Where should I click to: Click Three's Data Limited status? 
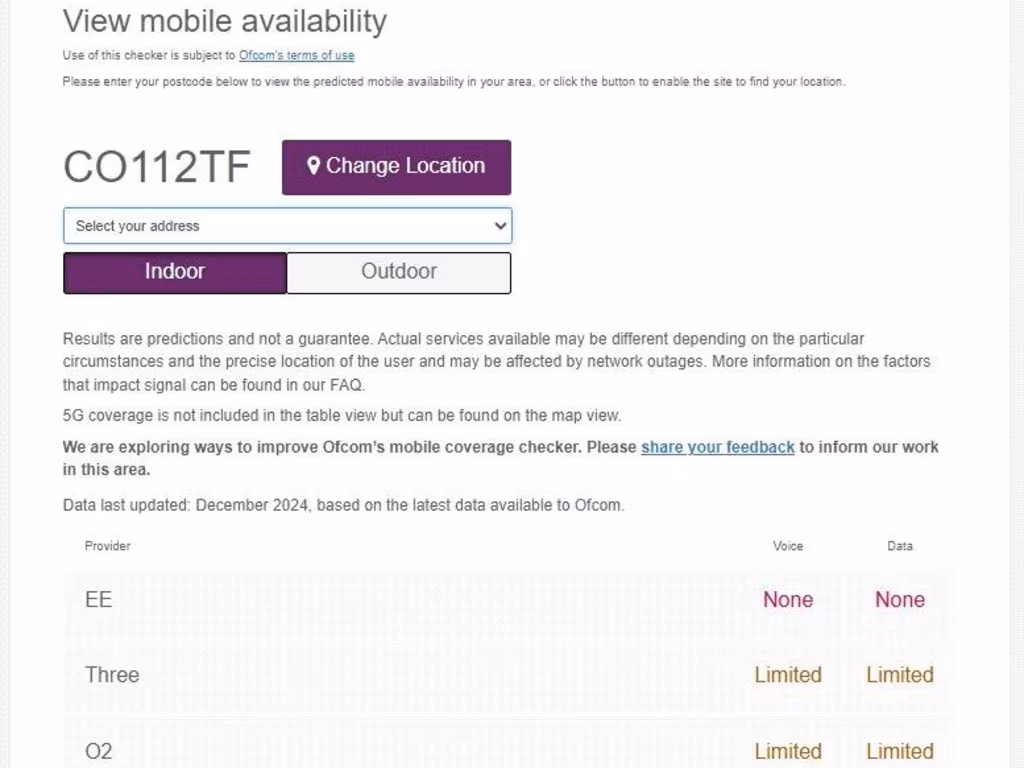[900, 675]
